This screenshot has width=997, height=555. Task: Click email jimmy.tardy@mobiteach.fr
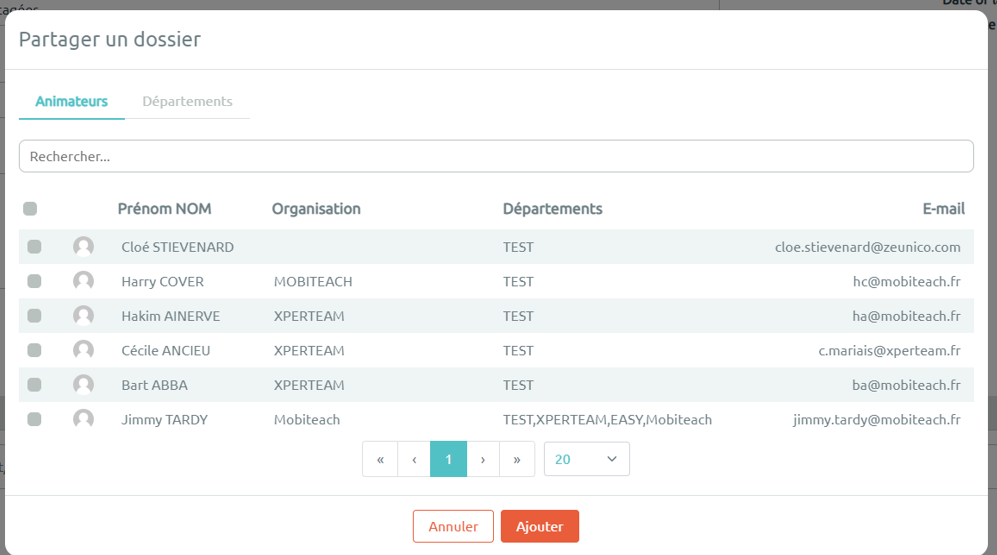point(876,420)
